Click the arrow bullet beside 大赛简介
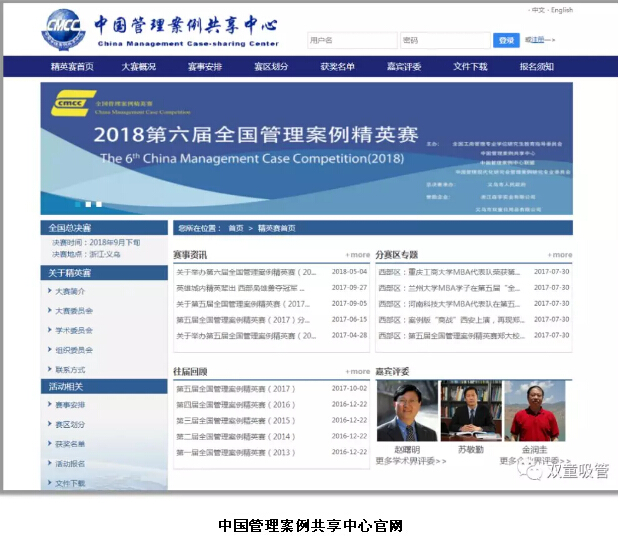The width and height of the screenshot is (618, 536). (x=50, y=291)
